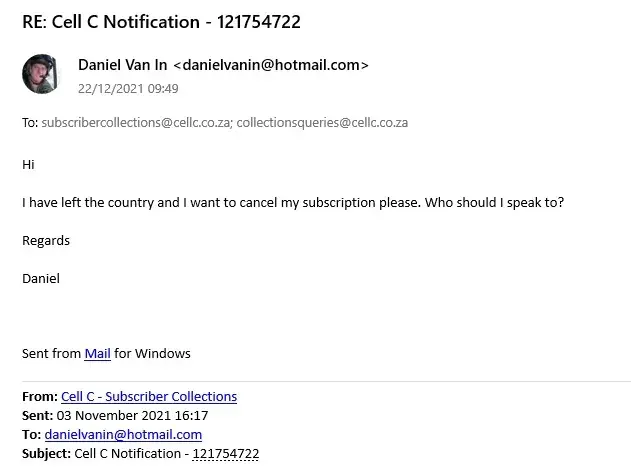Click the bold Subject: label

[46, 454]
